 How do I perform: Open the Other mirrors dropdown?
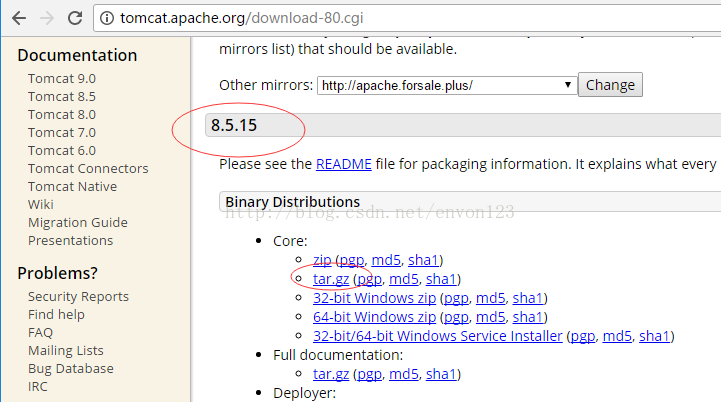tap(447, 86)
